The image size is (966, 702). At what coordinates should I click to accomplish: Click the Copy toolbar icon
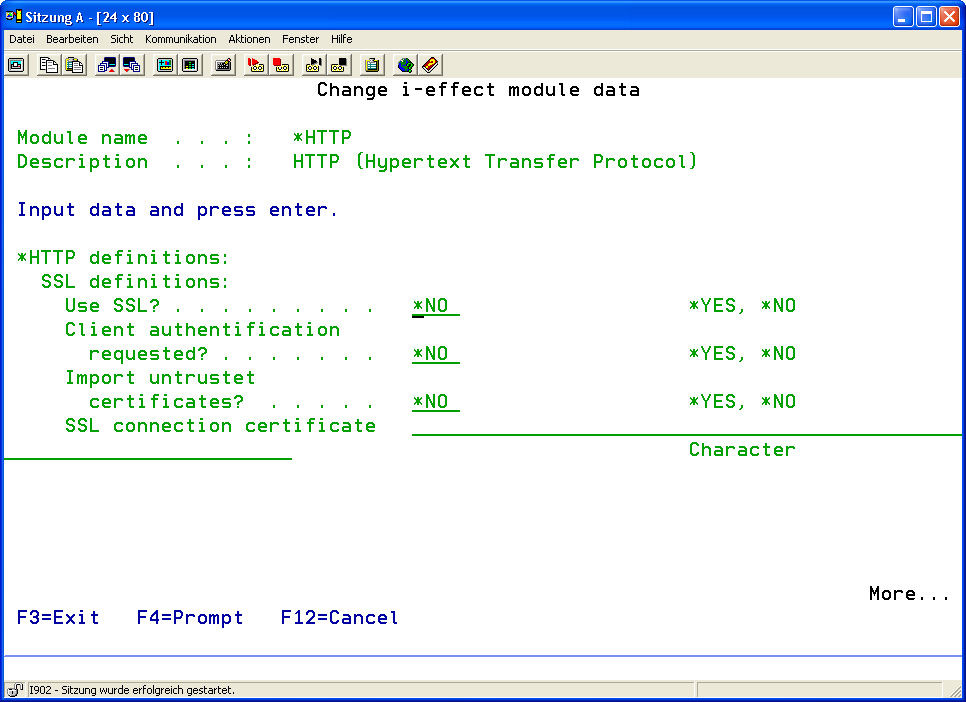point(48,65)
